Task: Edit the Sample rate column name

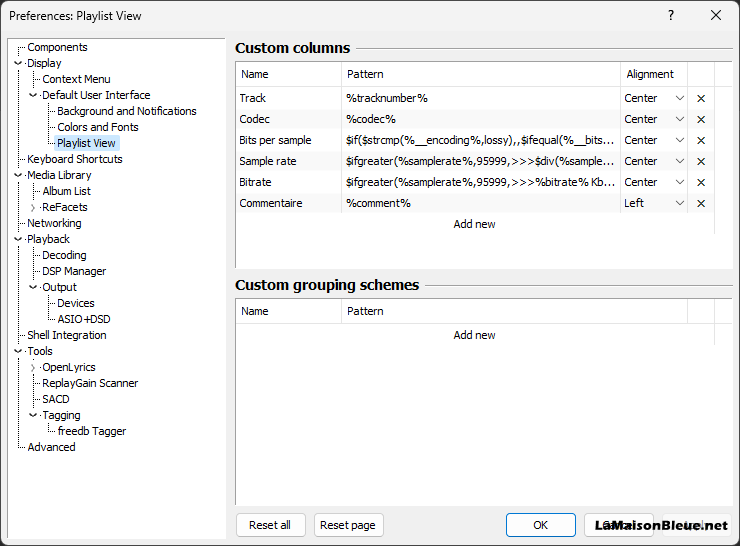Action: pos(288,161)
